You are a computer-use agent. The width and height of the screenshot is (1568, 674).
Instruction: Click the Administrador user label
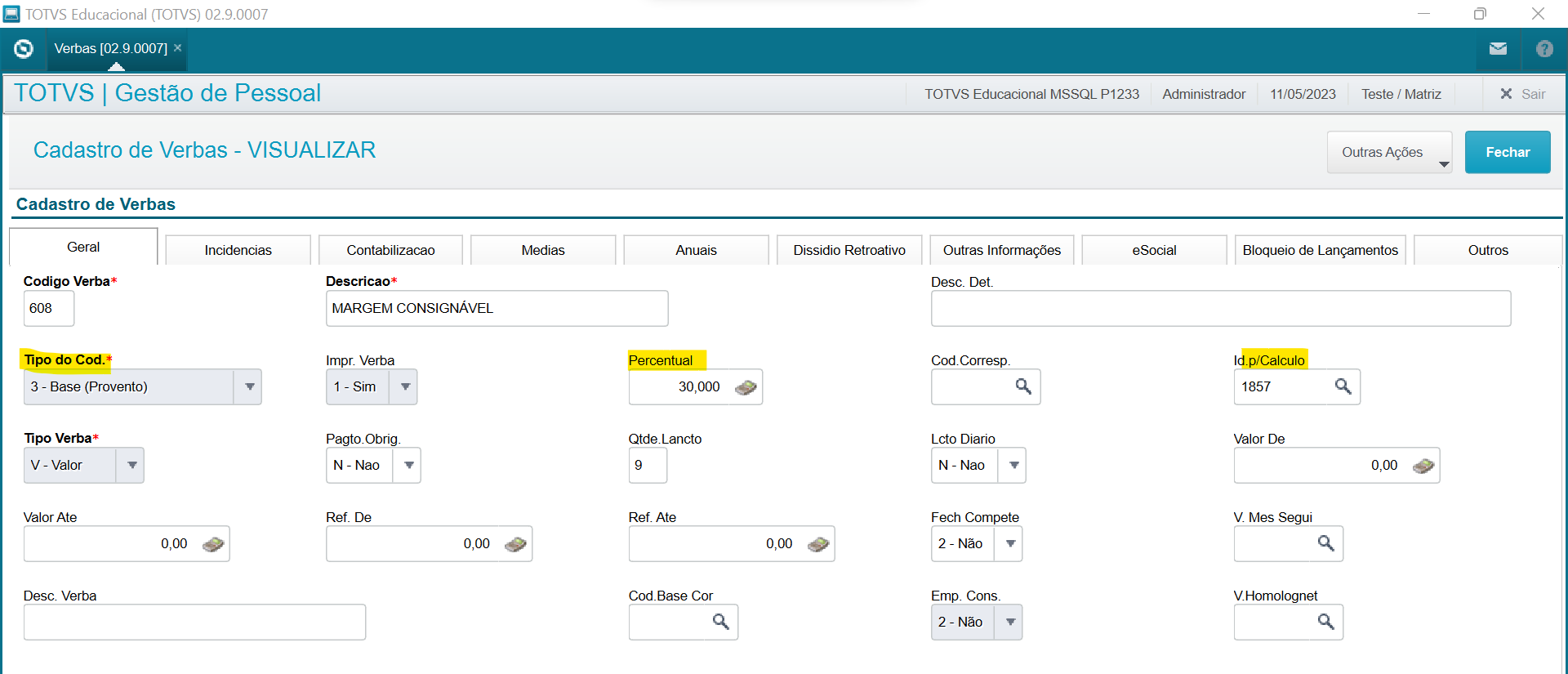tap(1204, 94)
